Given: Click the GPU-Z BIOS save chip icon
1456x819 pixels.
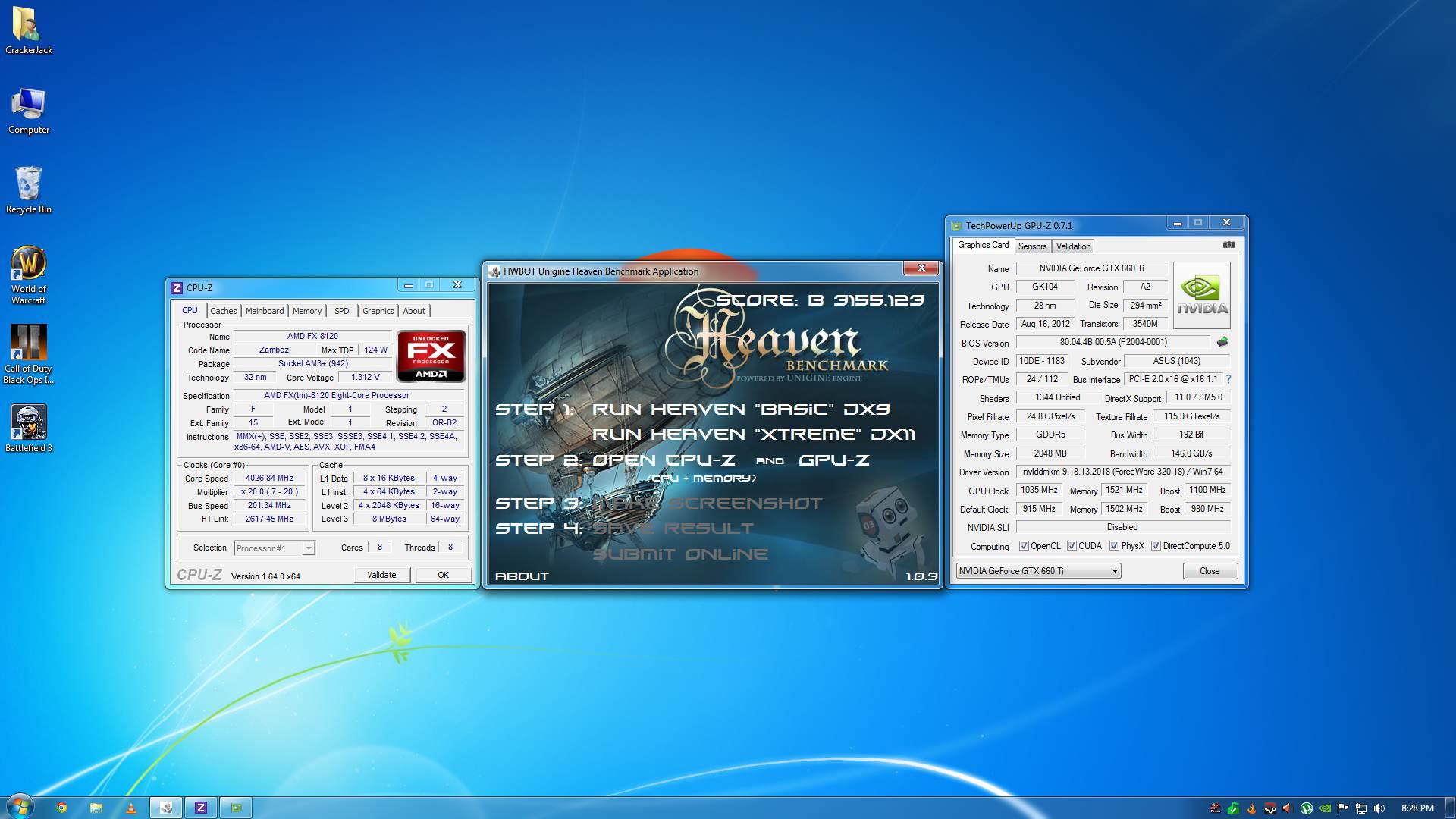Looking at the screenshot, I should (1222, 342).
